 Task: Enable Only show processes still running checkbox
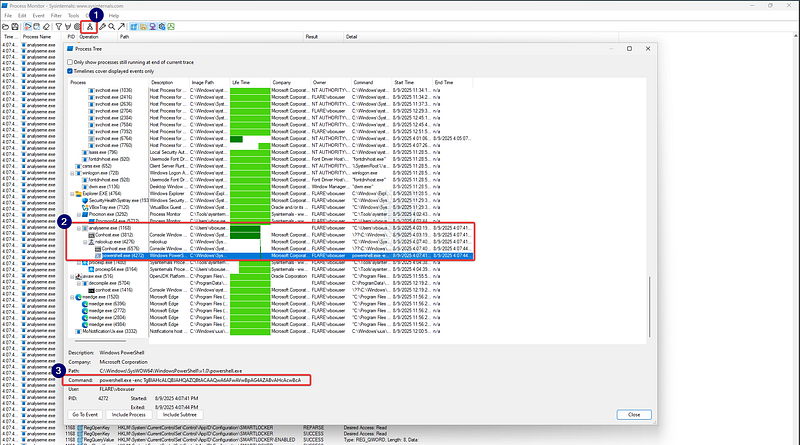[70, 62]
